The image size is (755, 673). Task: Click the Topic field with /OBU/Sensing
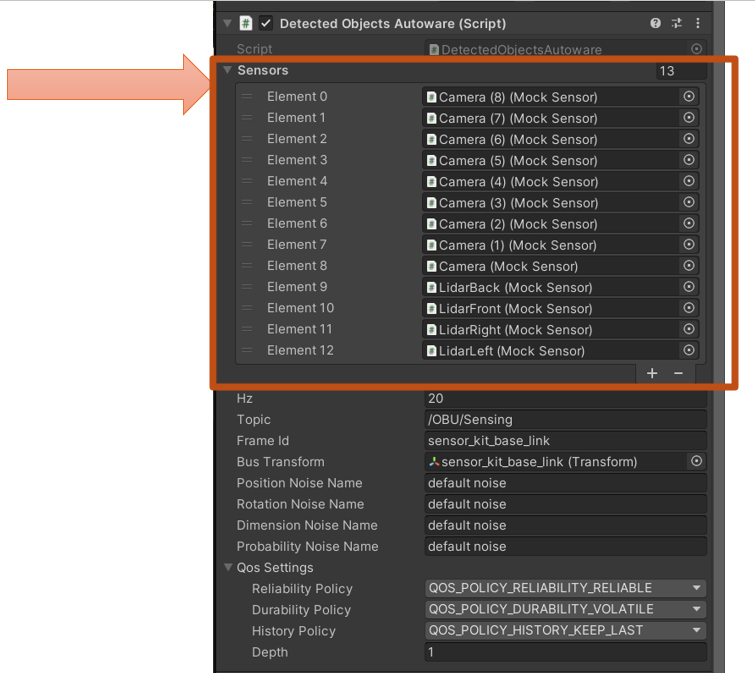565,419
